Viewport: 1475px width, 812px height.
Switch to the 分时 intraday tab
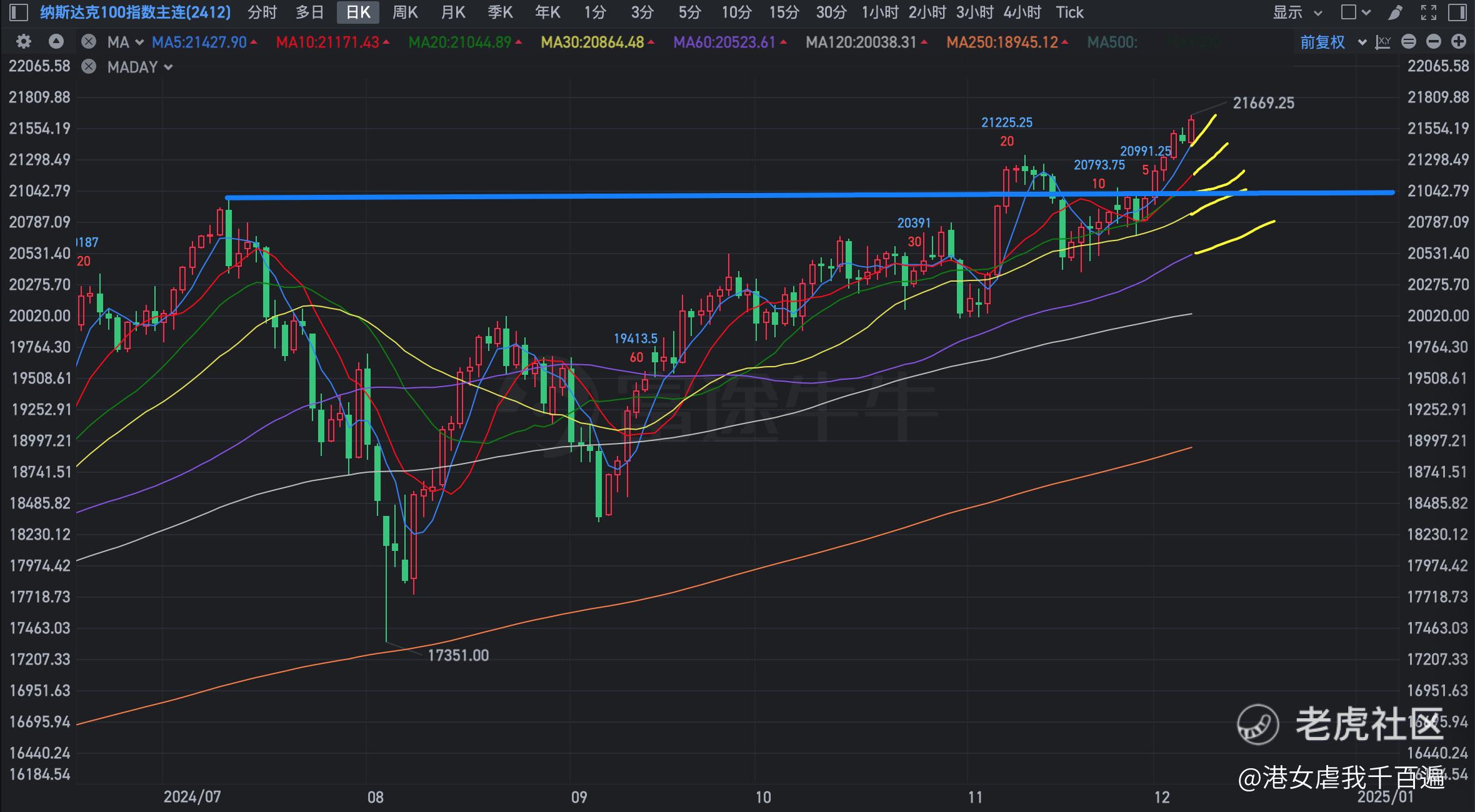262,12
